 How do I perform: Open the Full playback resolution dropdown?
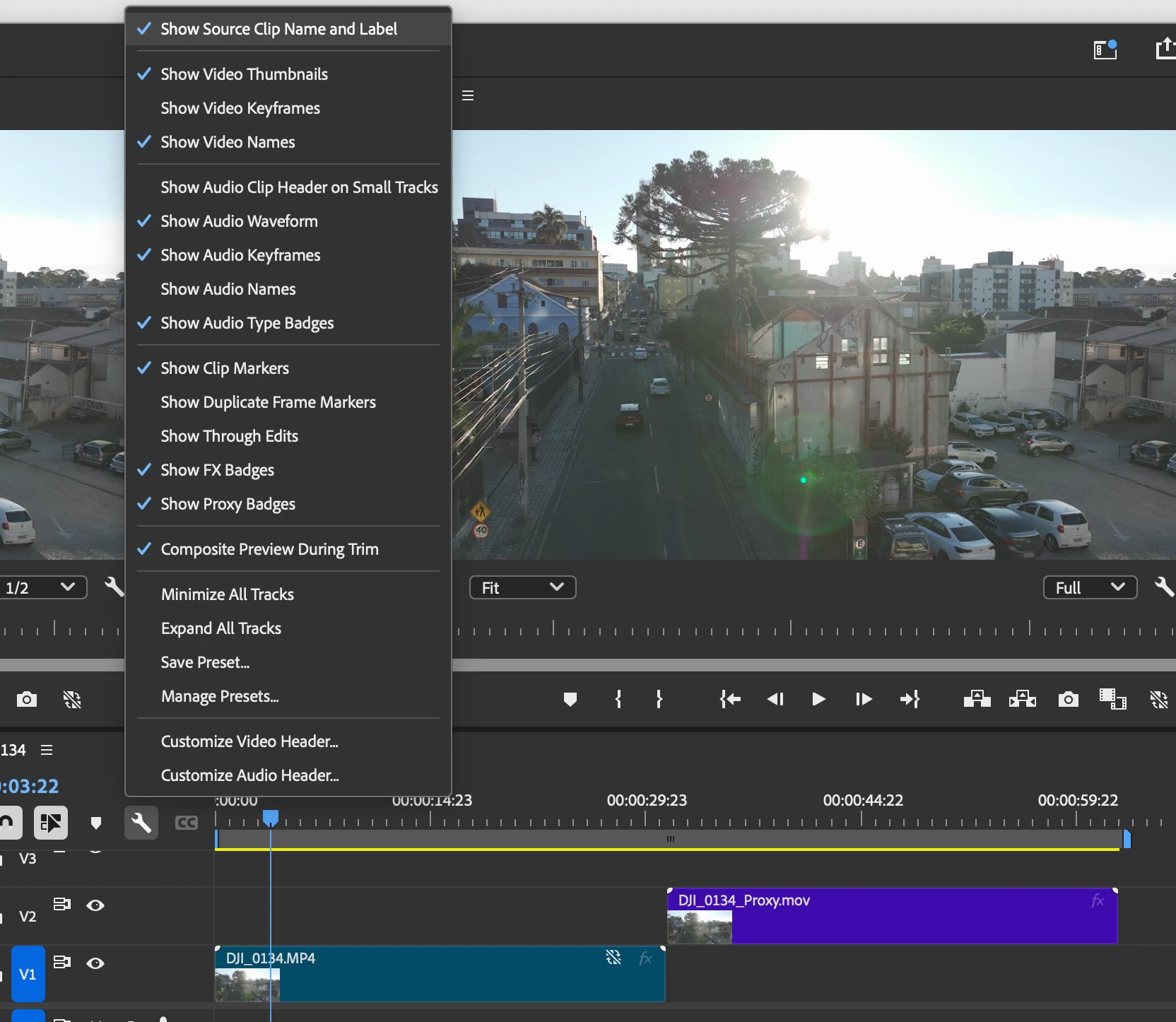1090,587
